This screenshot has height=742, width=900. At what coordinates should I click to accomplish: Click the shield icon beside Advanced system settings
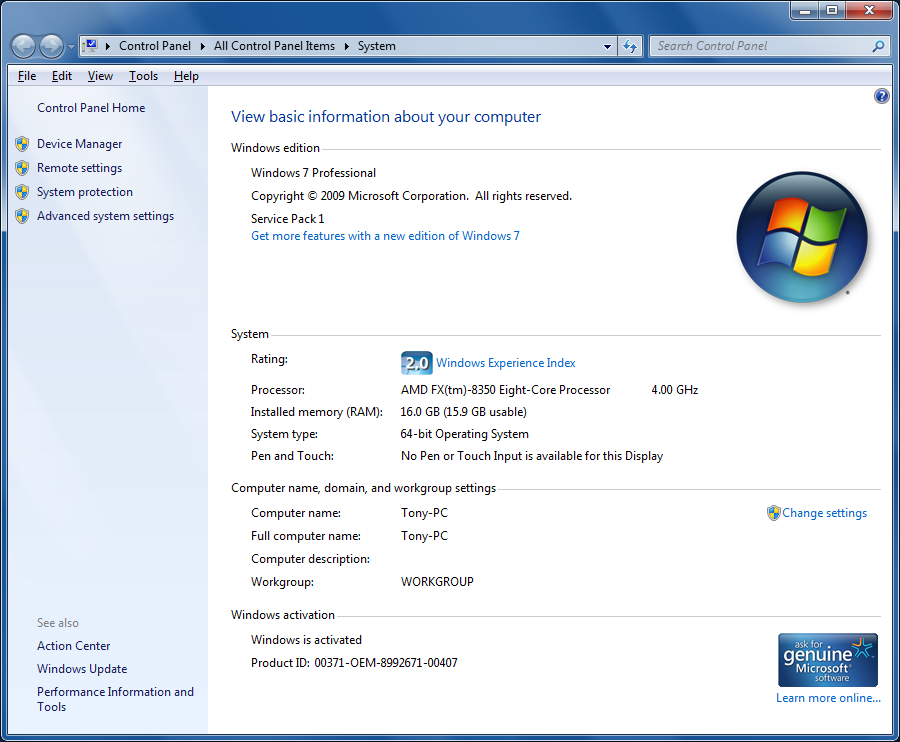(22, 216)
